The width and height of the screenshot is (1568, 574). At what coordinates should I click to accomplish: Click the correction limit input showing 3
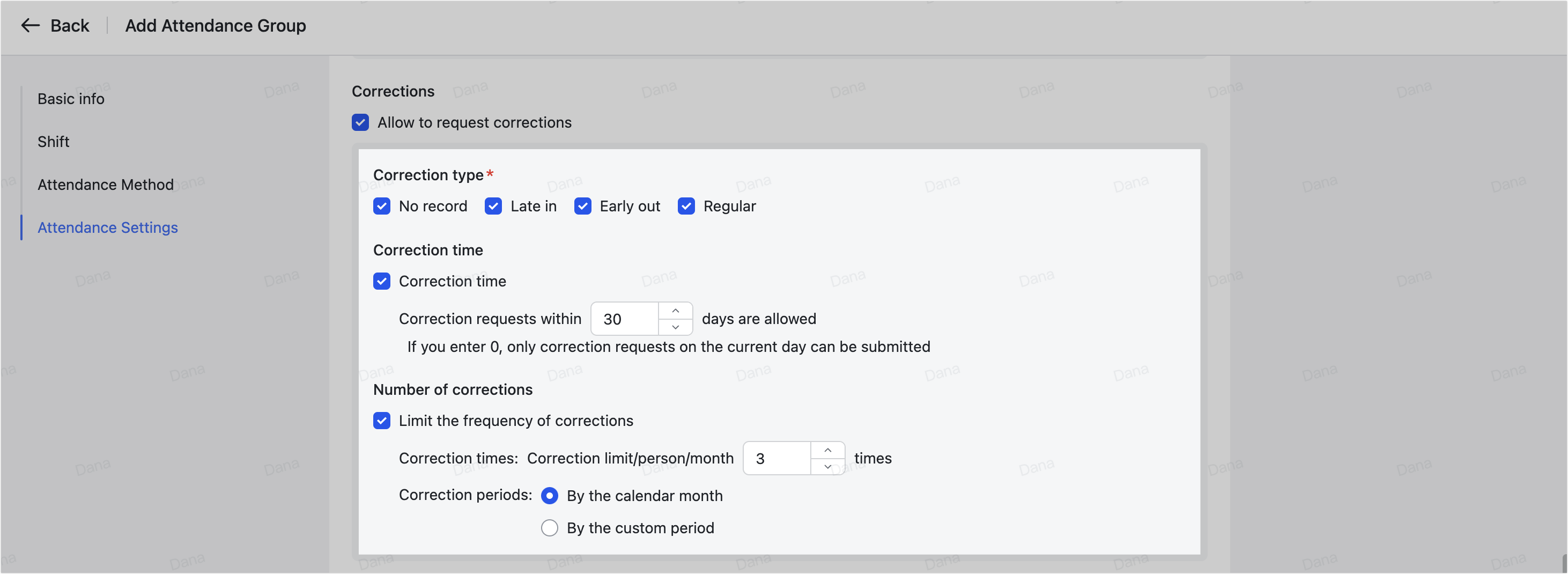(x=773, y=458)
